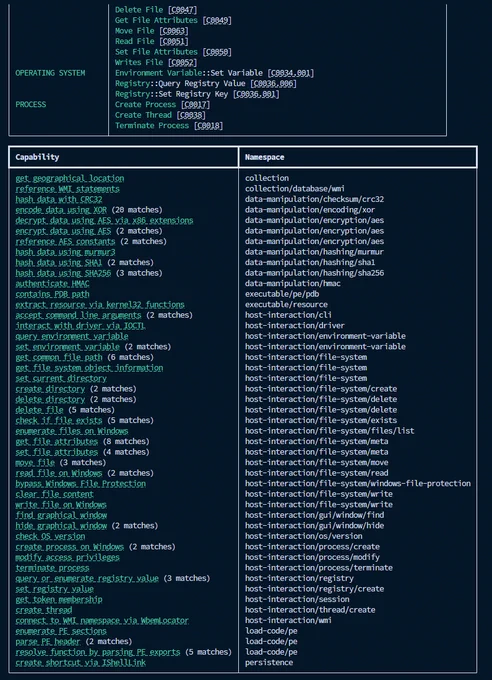This screenshot has width=492, height=680.
Task: Open the C0063 Move File ID link
Action: [x=174, y=31]
